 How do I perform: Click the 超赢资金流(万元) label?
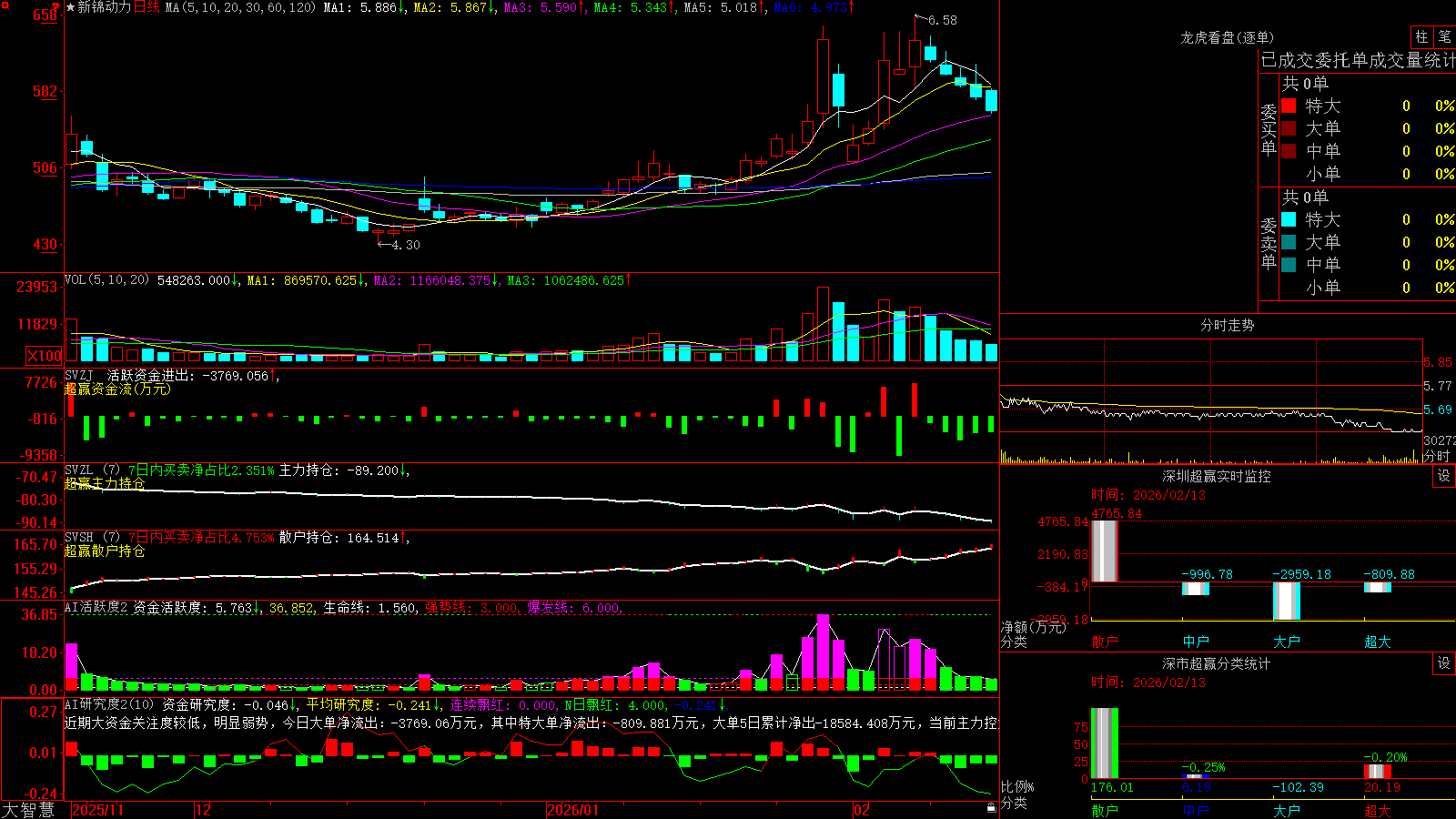[x=117, y=389]
